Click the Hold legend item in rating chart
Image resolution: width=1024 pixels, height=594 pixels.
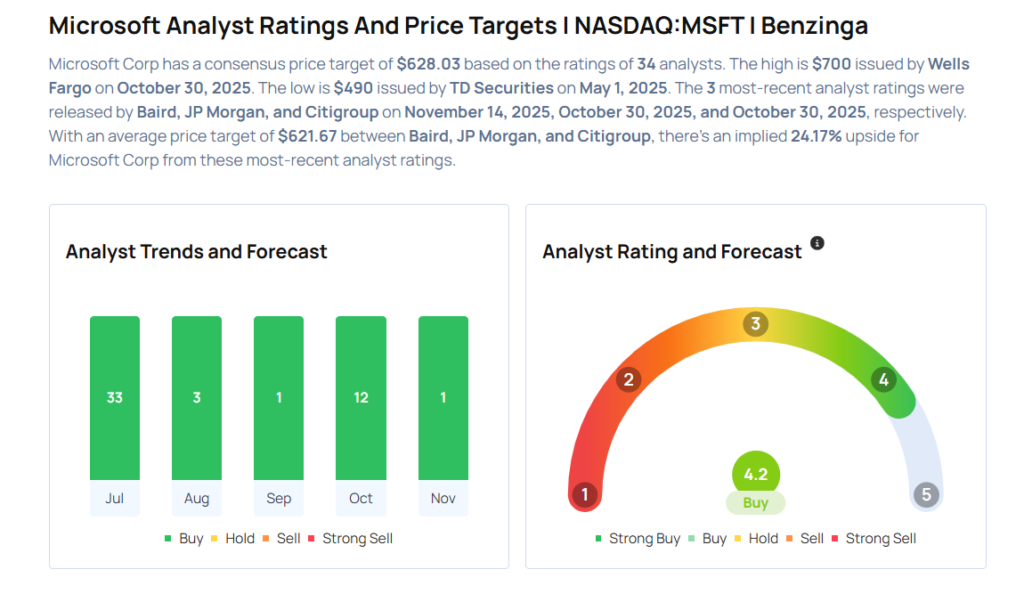756,538
